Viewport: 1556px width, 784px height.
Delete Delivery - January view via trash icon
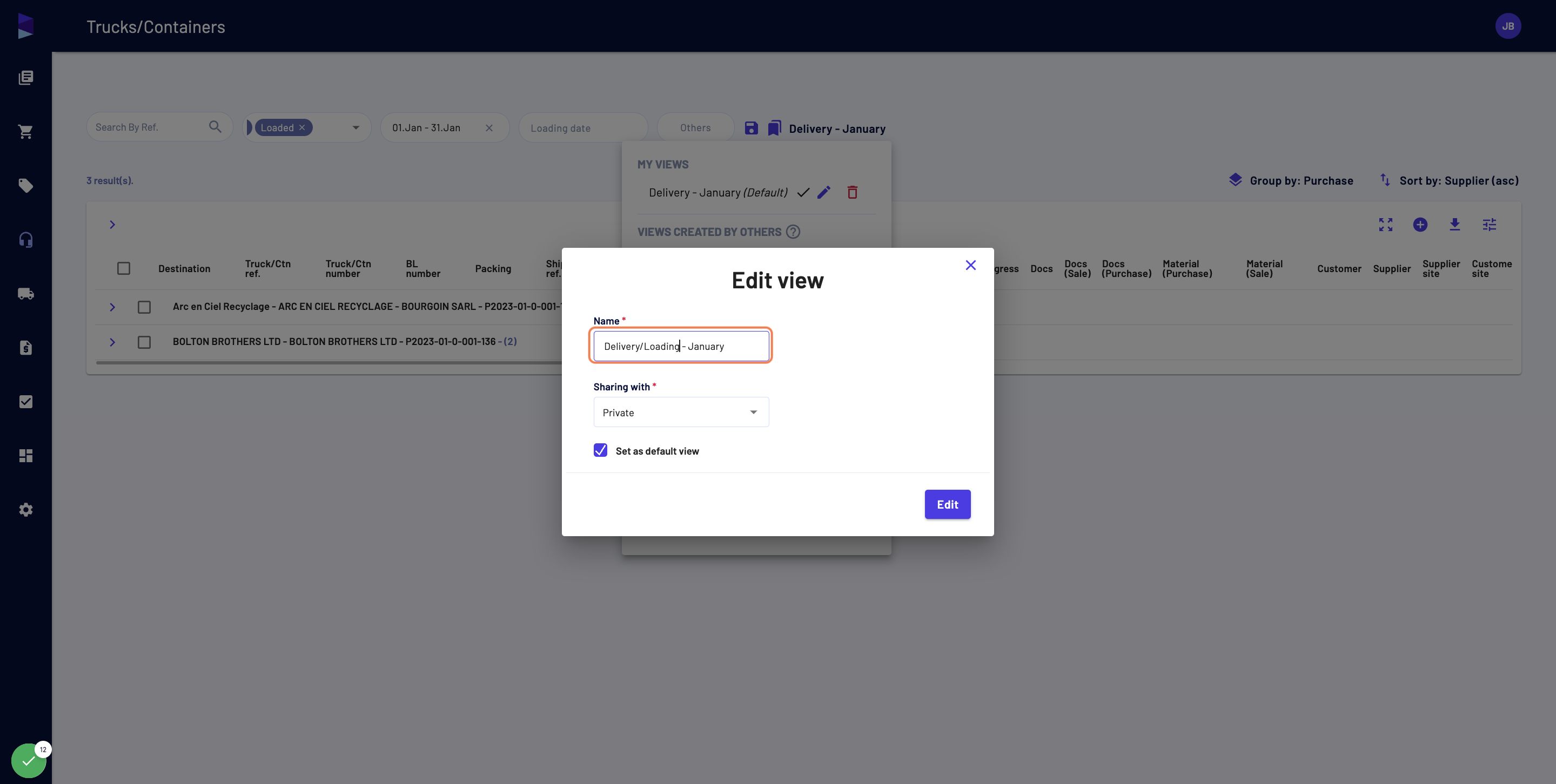pyautogui.click(x=853, y=193)
